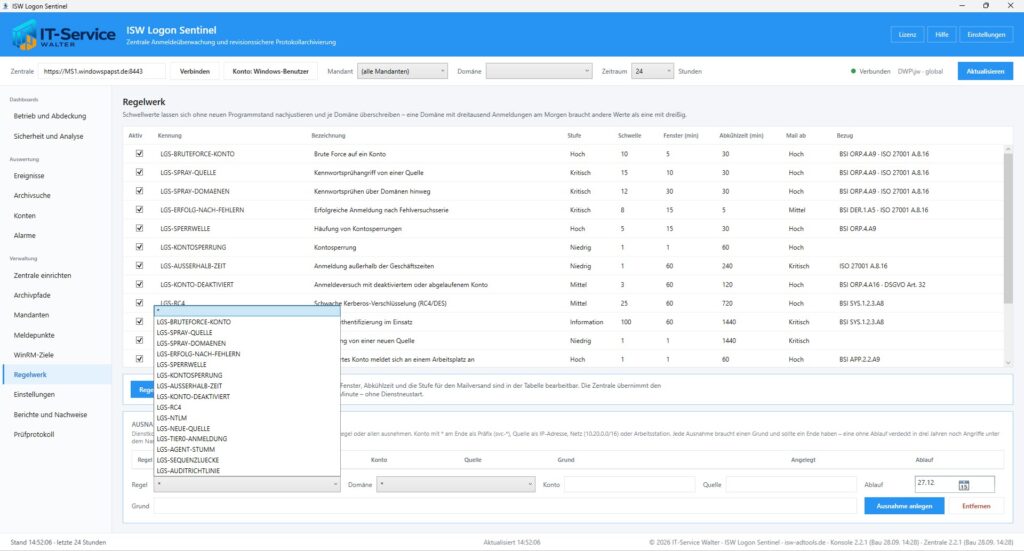Click the Verbunden connection status indicator

(871, 71)
